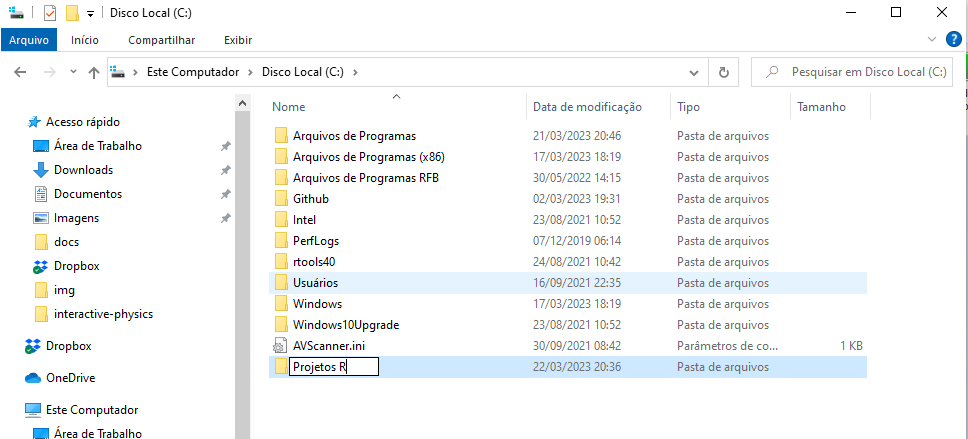Screen dimensions: 968x439
Task: Switch to the Exibir ribbon tab
Action: point(238,40)
